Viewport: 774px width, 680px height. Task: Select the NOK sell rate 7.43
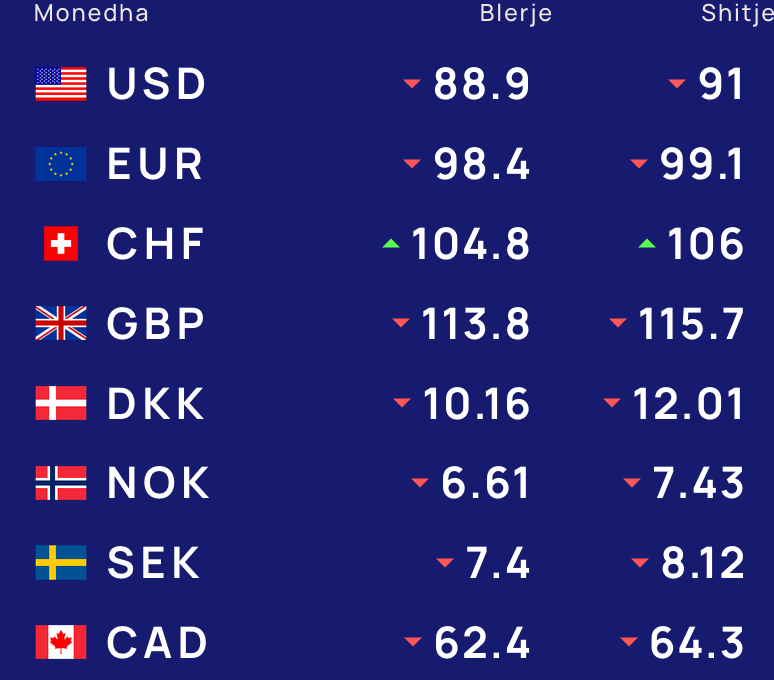[698, 483]
